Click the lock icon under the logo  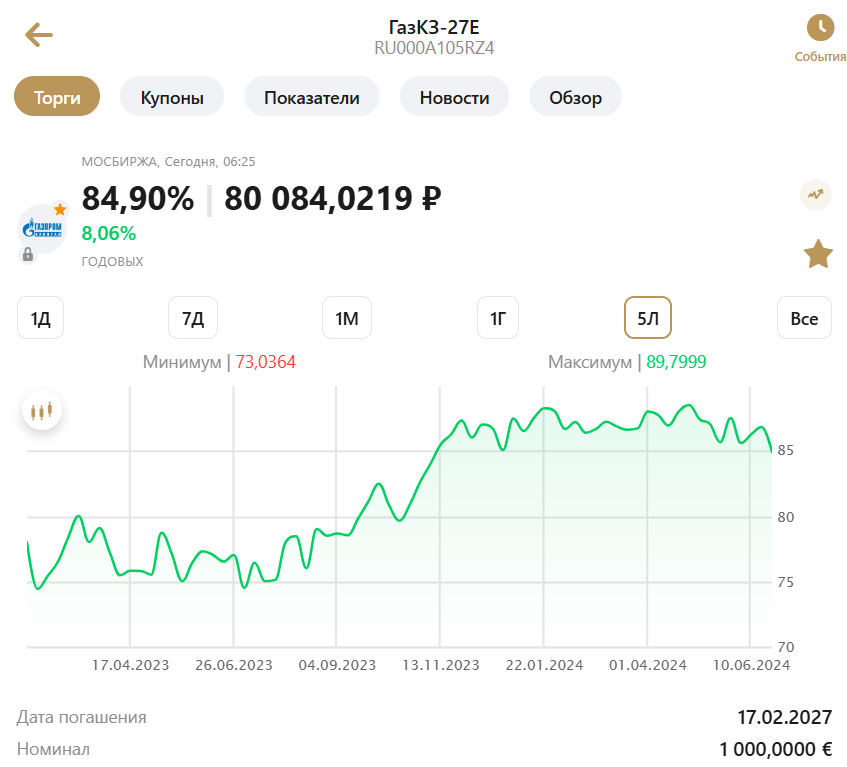pos(28,254)
